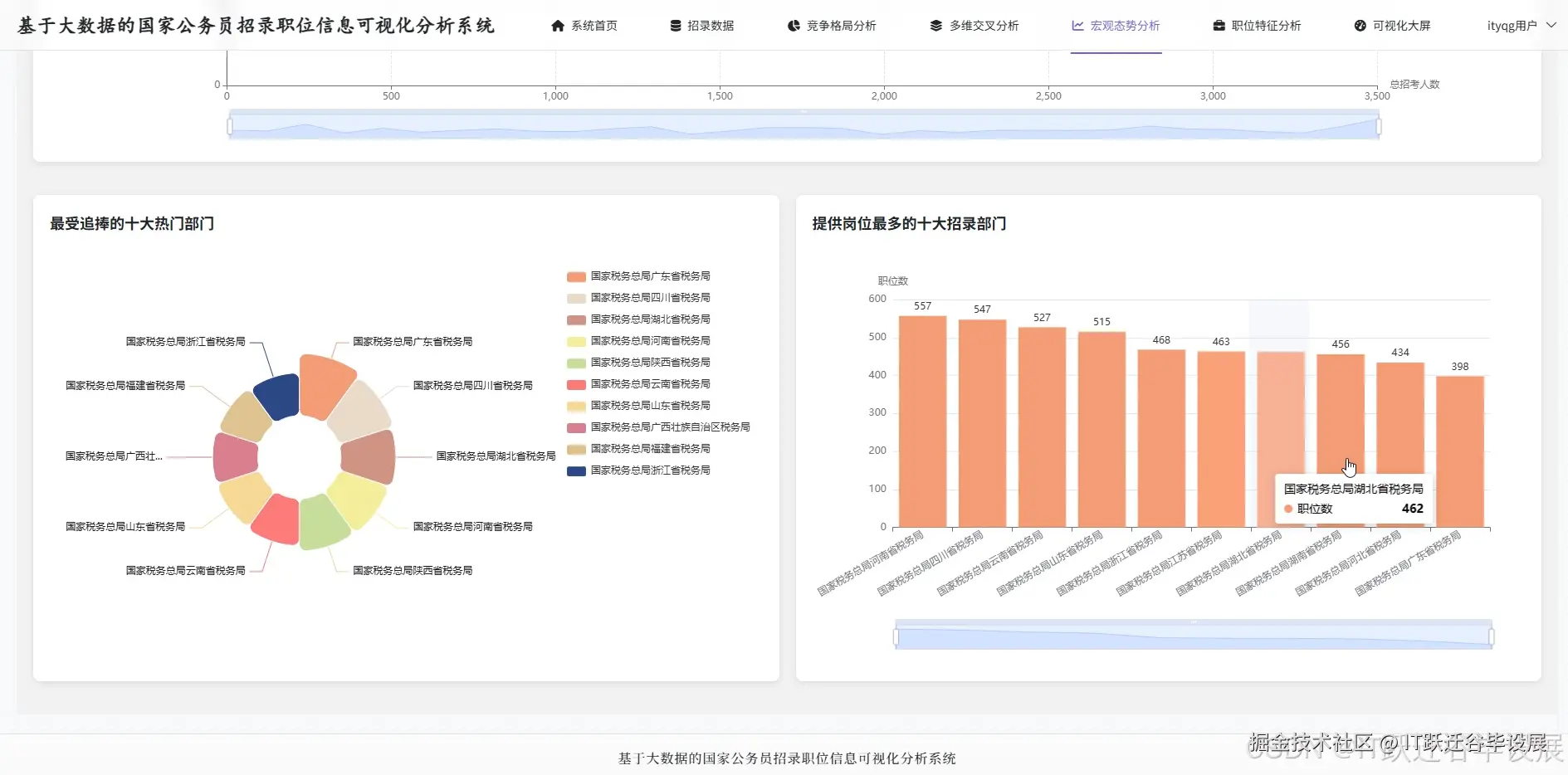Click the line chart icon beside 宏观态势分析
The image size is (1568, 775).
point(1077,26)
